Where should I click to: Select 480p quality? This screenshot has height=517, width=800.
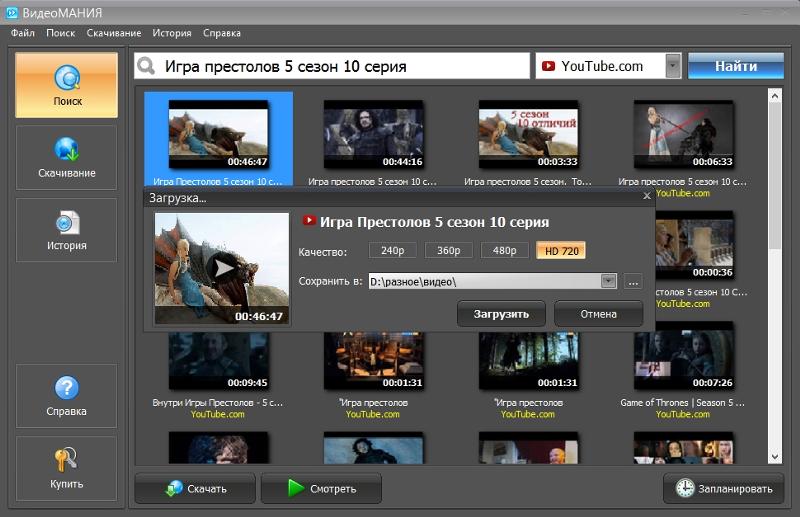click(x=505, y=251)
